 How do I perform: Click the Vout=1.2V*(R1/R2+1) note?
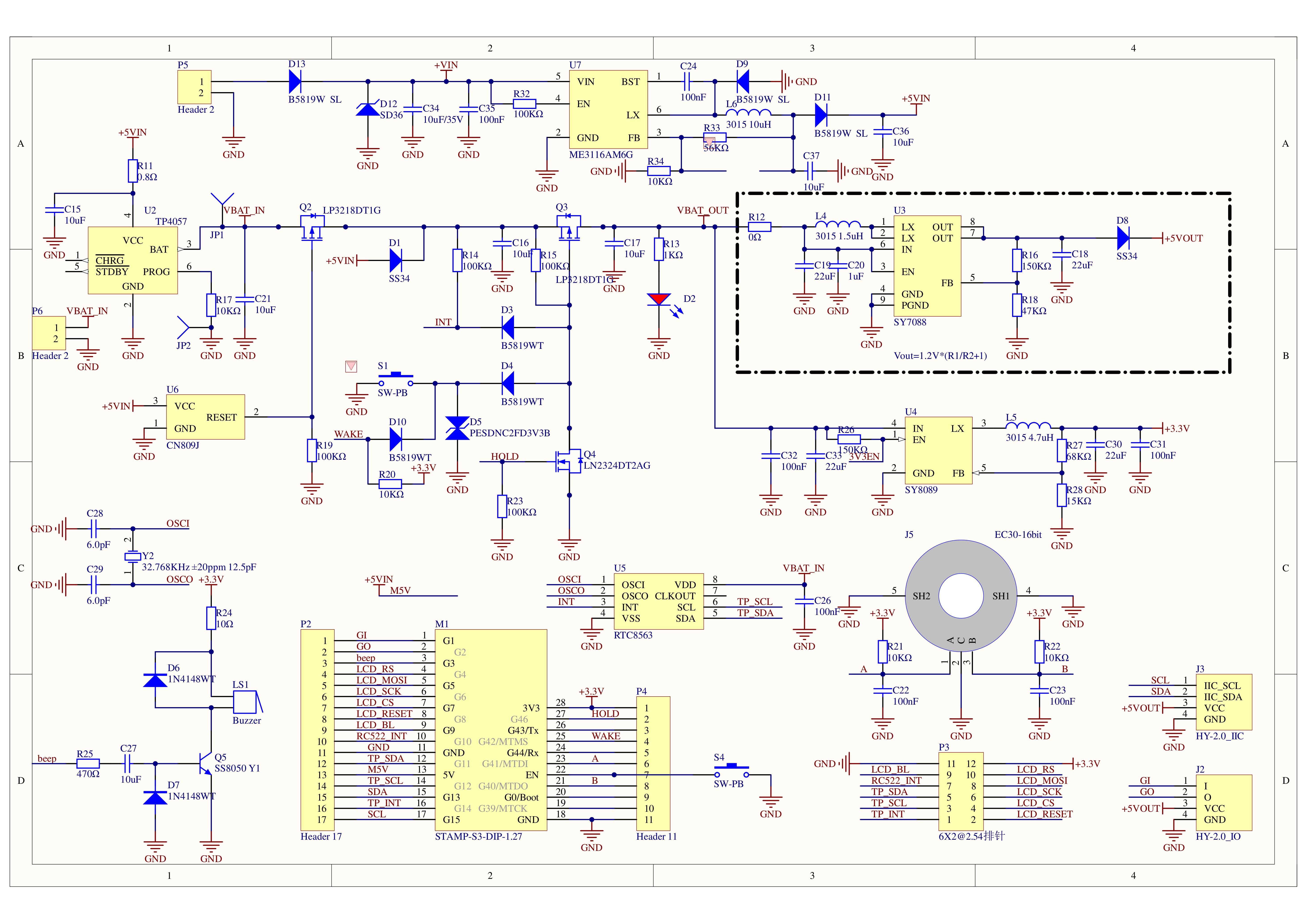(940, 356)
